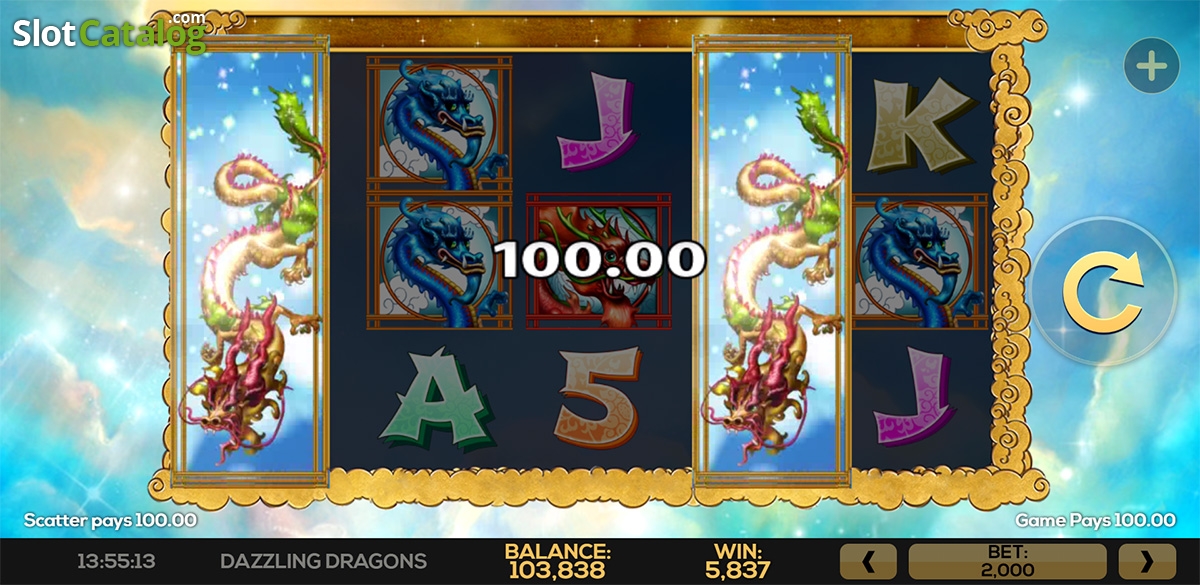Click the BALANCE 103,838 display

coord(557,561)
